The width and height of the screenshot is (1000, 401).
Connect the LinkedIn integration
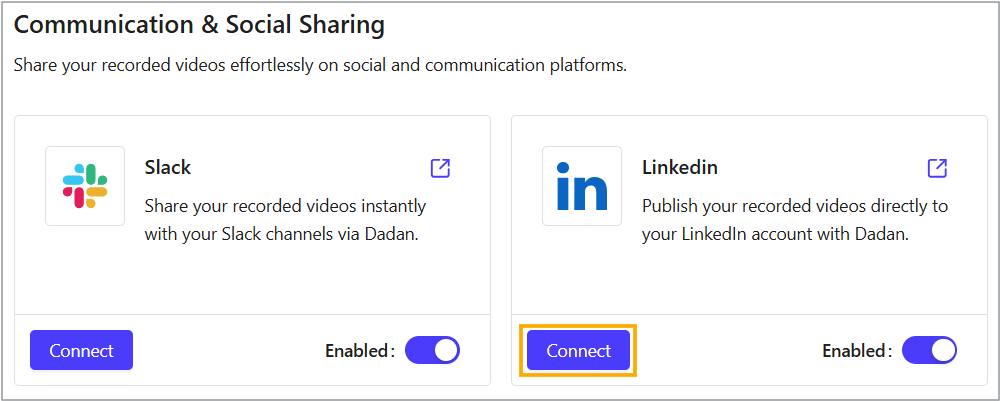[x=579, y=351]
